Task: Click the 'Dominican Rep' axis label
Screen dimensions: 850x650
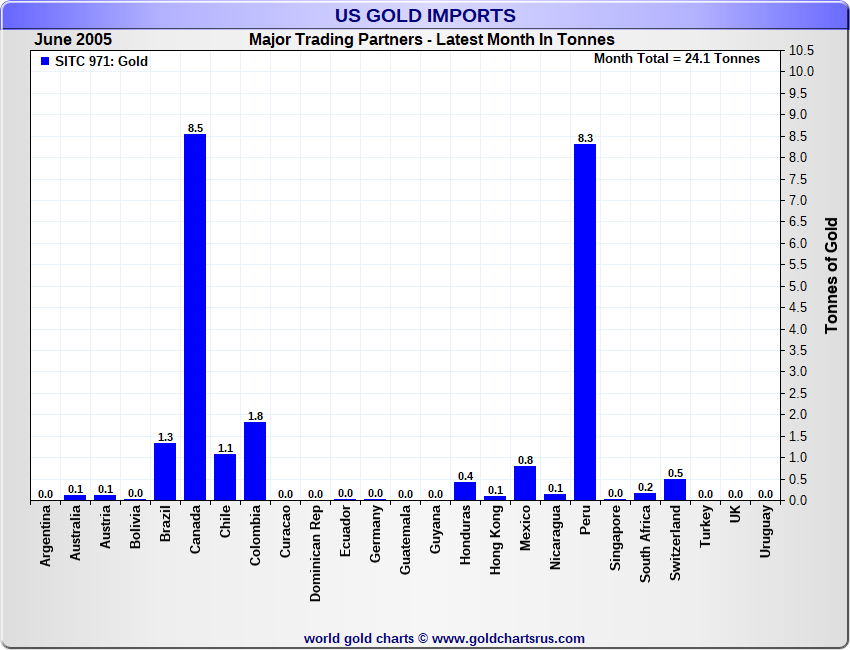Action: point(315,554)
